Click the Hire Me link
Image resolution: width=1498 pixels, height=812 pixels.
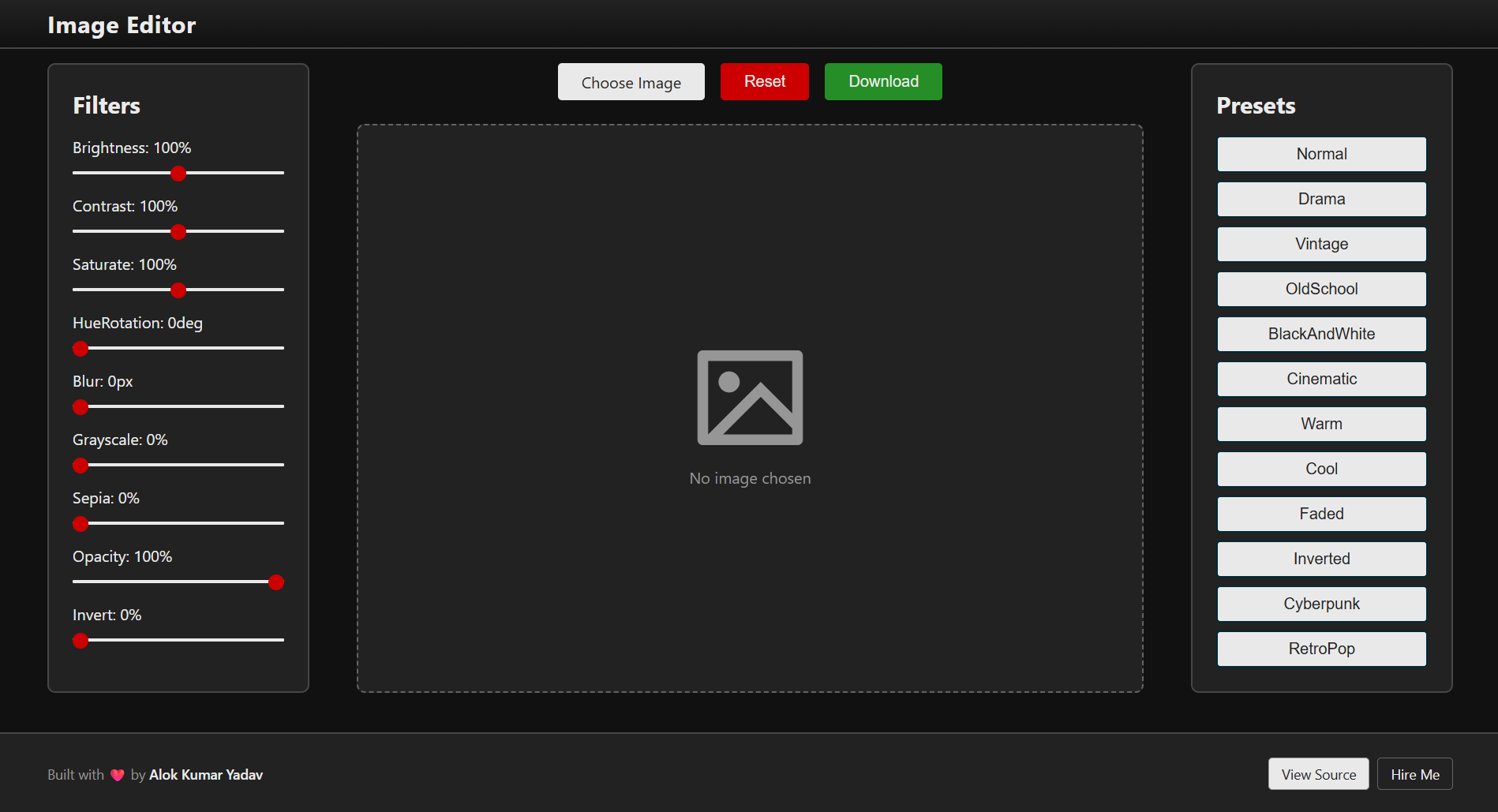[x=1414, y=774]
